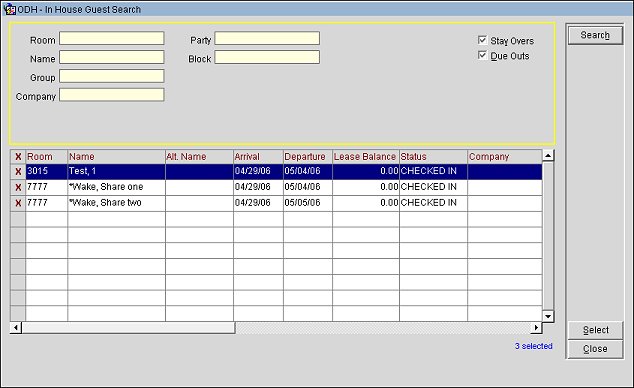Screen dimensions: 634x388
Task: Click the table's vertical scroll up arrow
Action: [548, 156]
